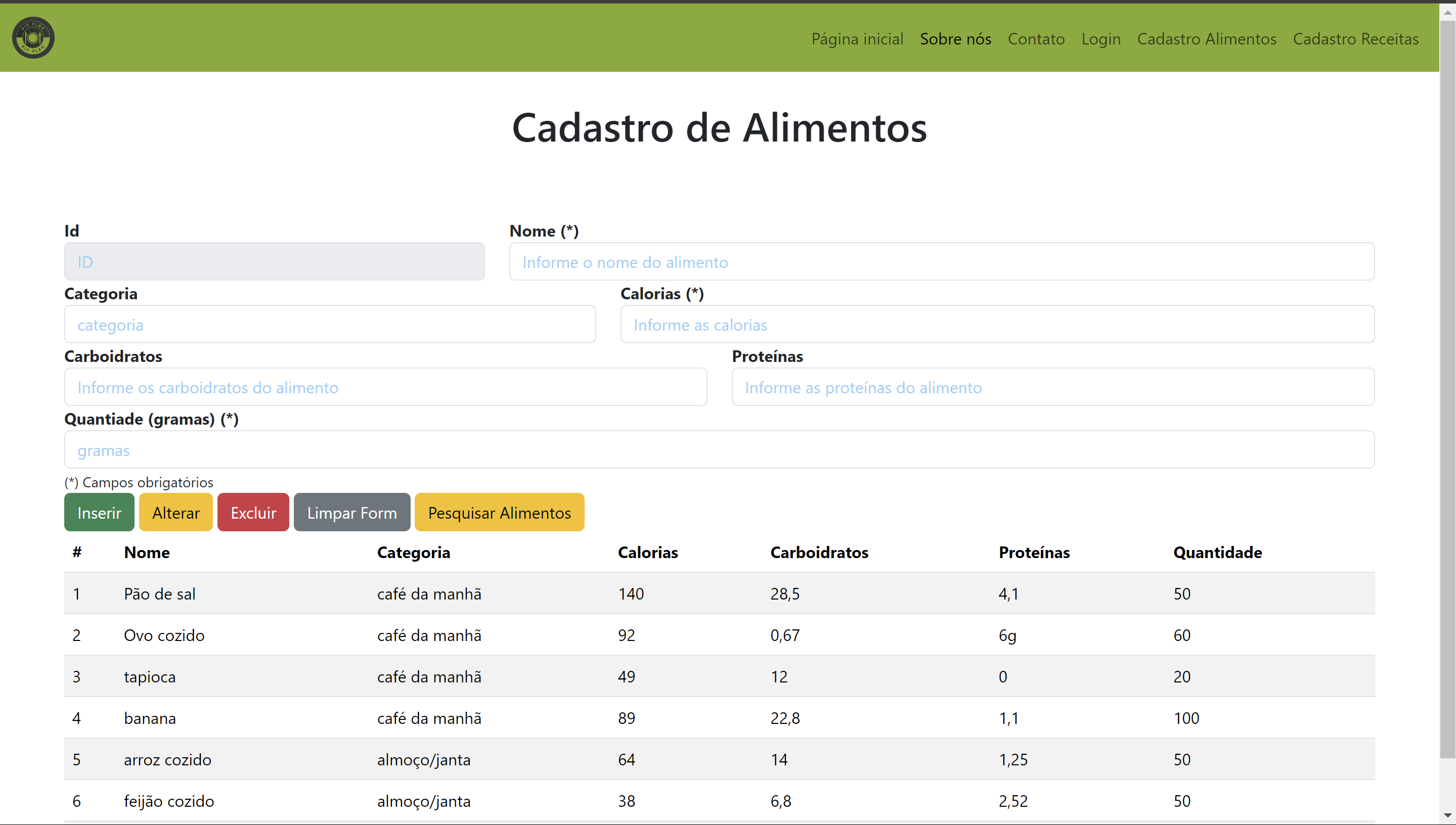Click Limpar Form to clear the form
Image resolution: width=1456 pixels, height=825 pixels.
pyautogui.click(x=351, y=512)
